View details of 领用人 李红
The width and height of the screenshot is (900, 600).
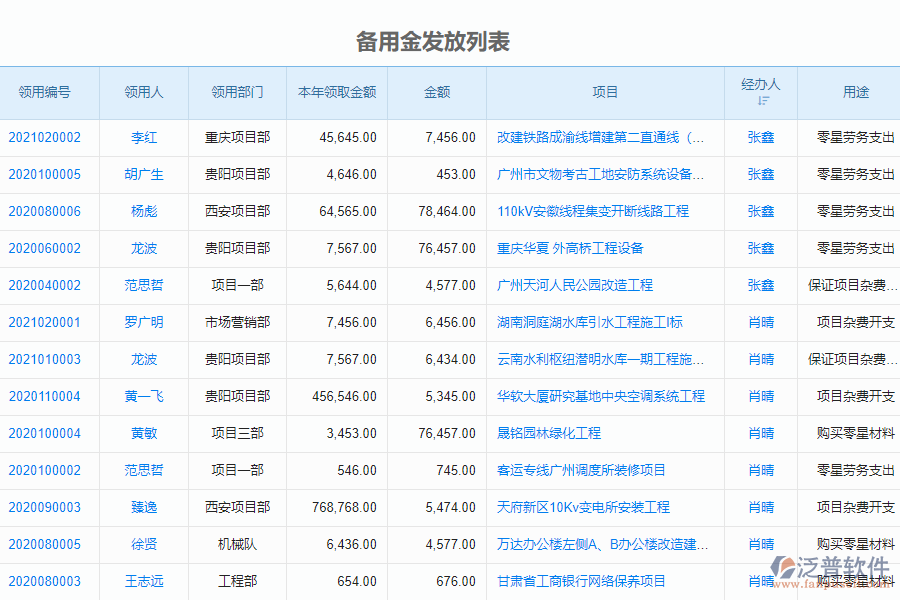pyautogui.click(x=144, y=138)
